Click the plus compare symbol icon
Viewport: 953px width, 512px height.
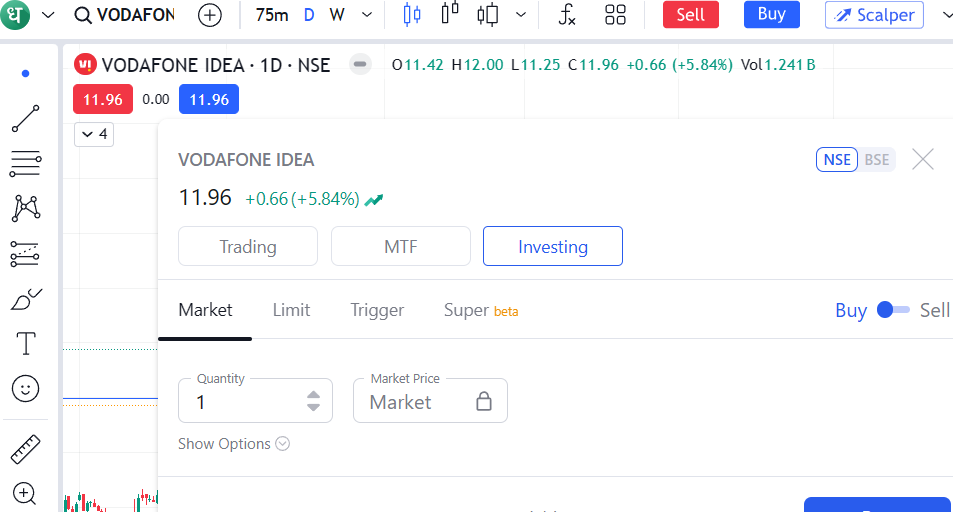point(210,15)
